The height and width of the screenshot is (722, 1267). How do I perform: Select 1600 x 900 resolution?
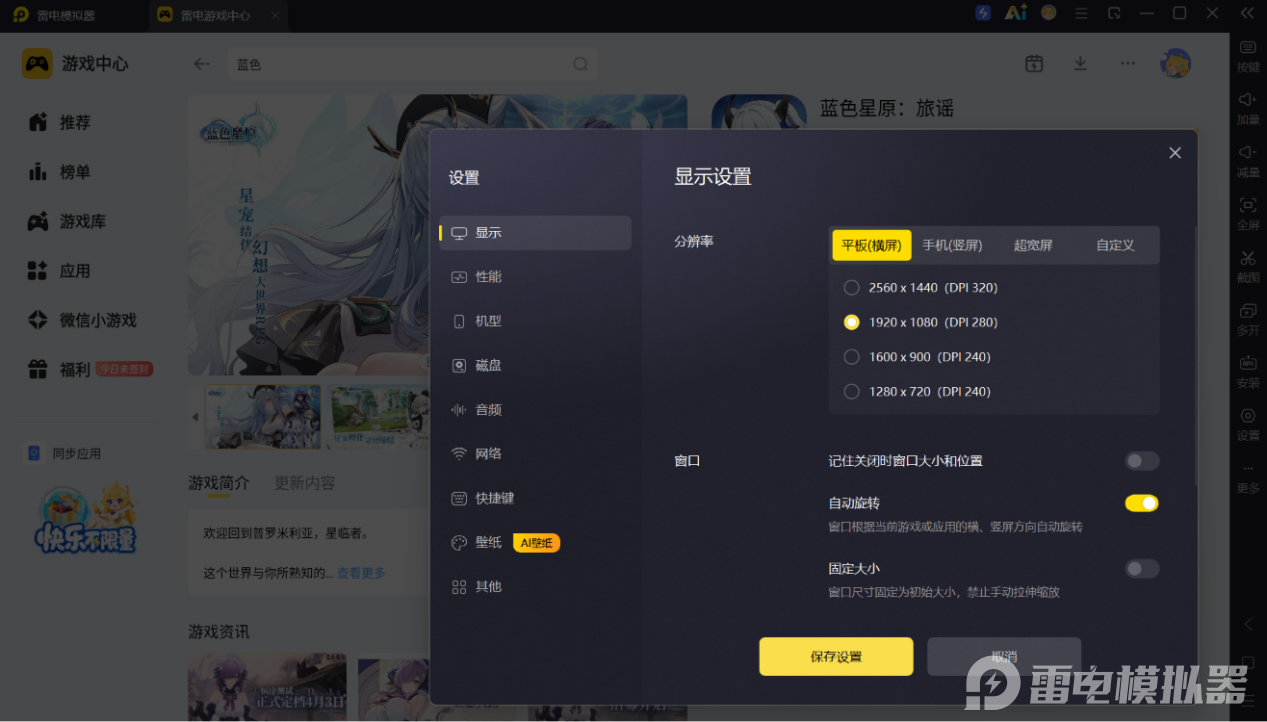[917, 357]
